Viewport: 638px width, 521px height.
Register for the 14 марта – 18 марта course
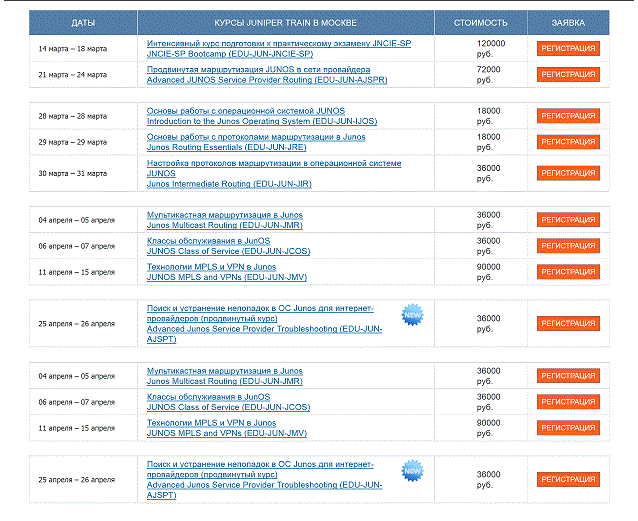coord(568,48)
